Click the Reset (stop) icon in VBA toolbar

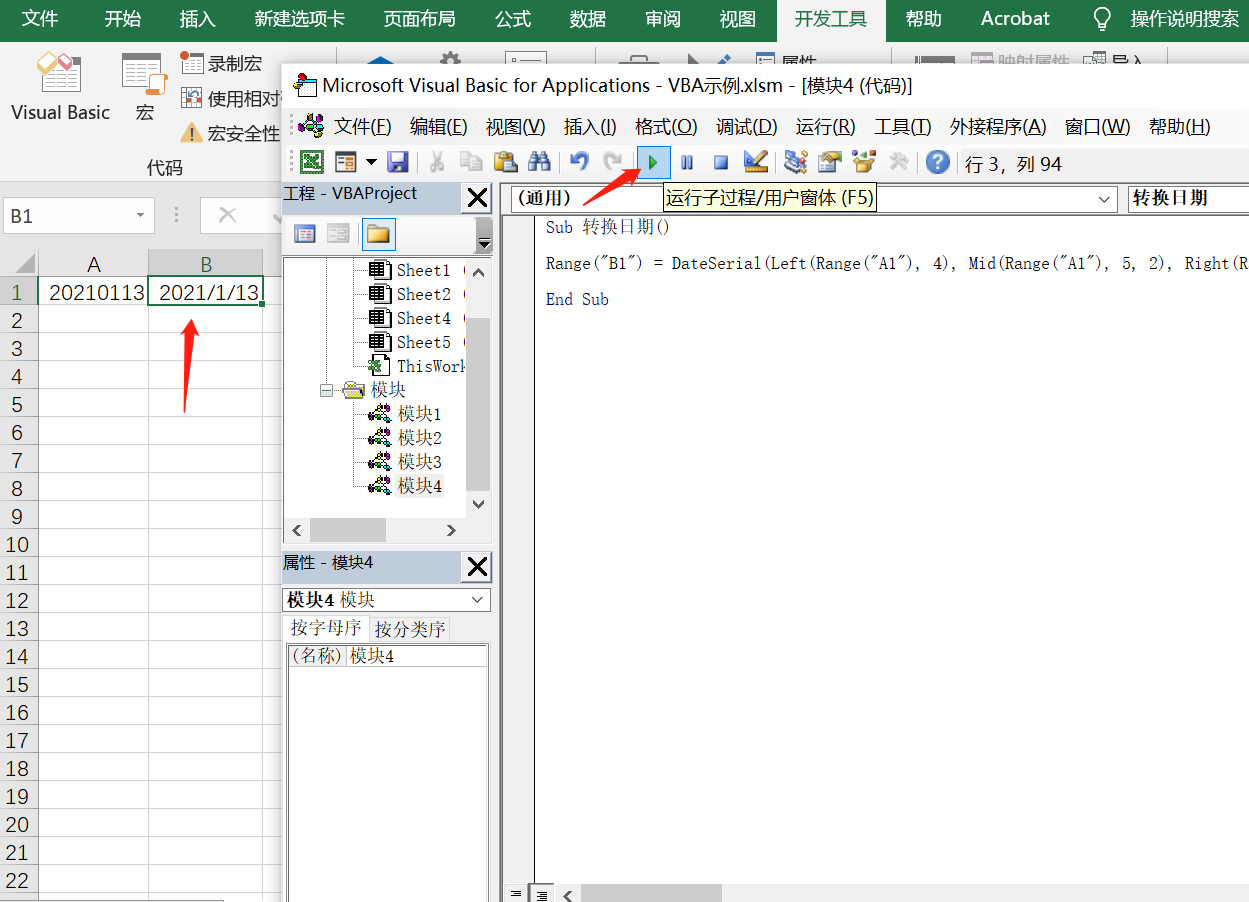pos(720,162)
